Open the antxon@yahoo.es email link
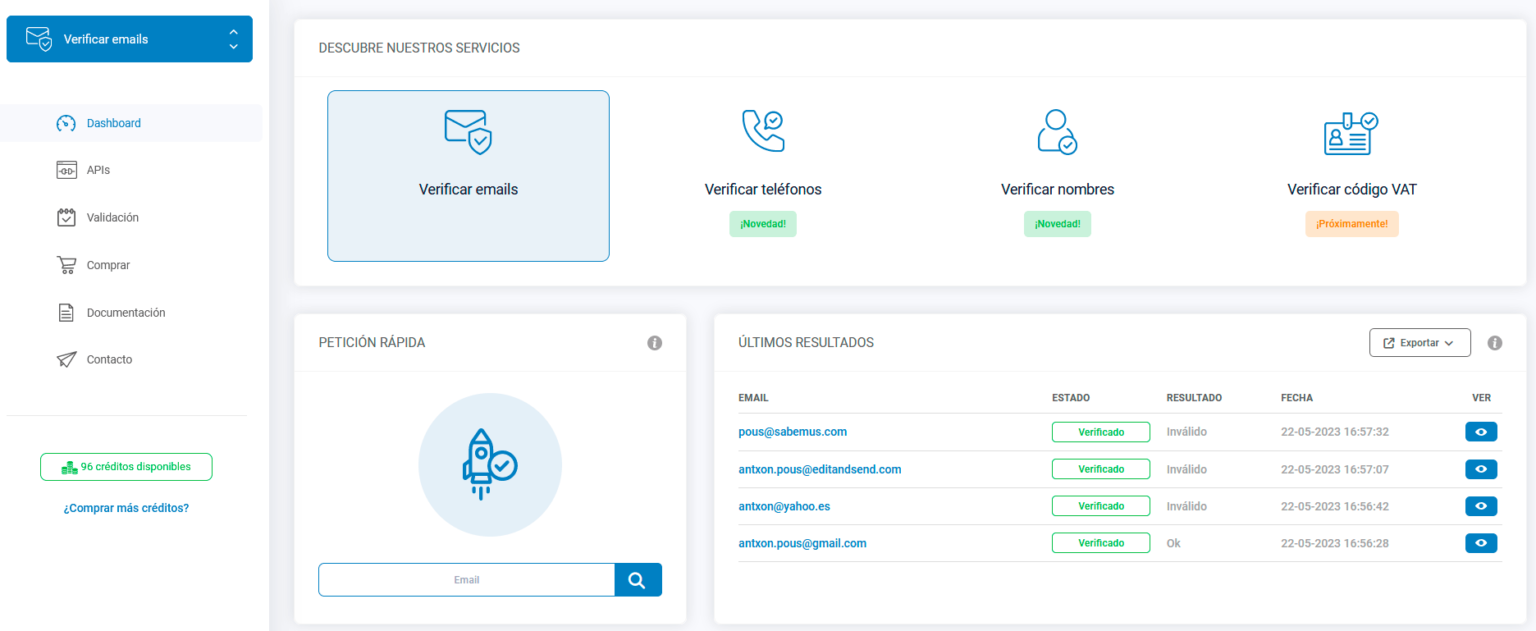Image resolution: width=1536 pixels, height=631 pixels. click(784, 506)
